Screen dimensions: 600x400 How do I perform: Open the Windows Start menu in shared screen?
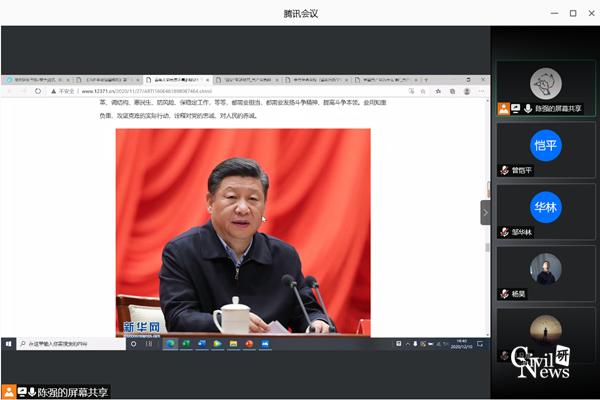[x=8, y=343]
